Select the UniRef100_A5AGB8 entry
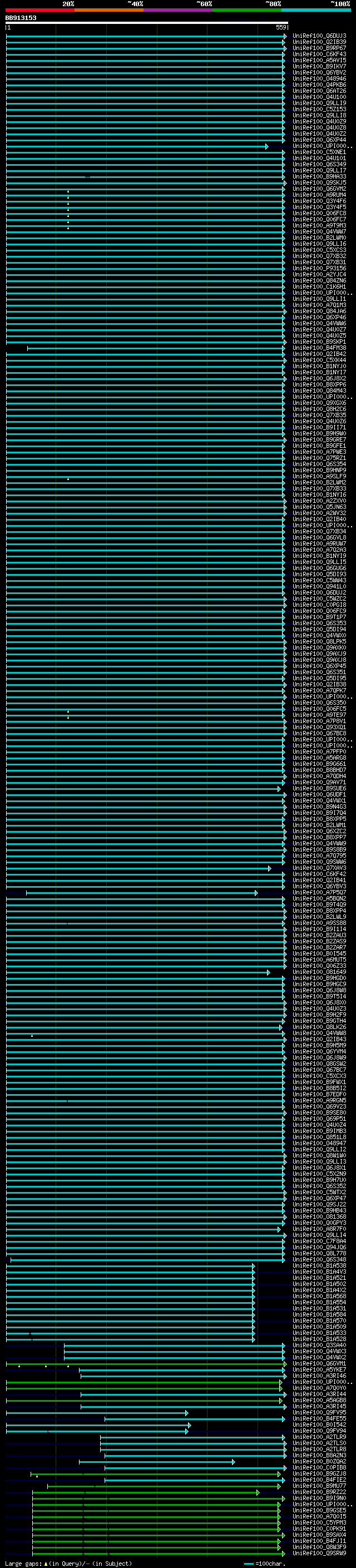This screenshot has height=1568, width=356. coord(319,1400)
